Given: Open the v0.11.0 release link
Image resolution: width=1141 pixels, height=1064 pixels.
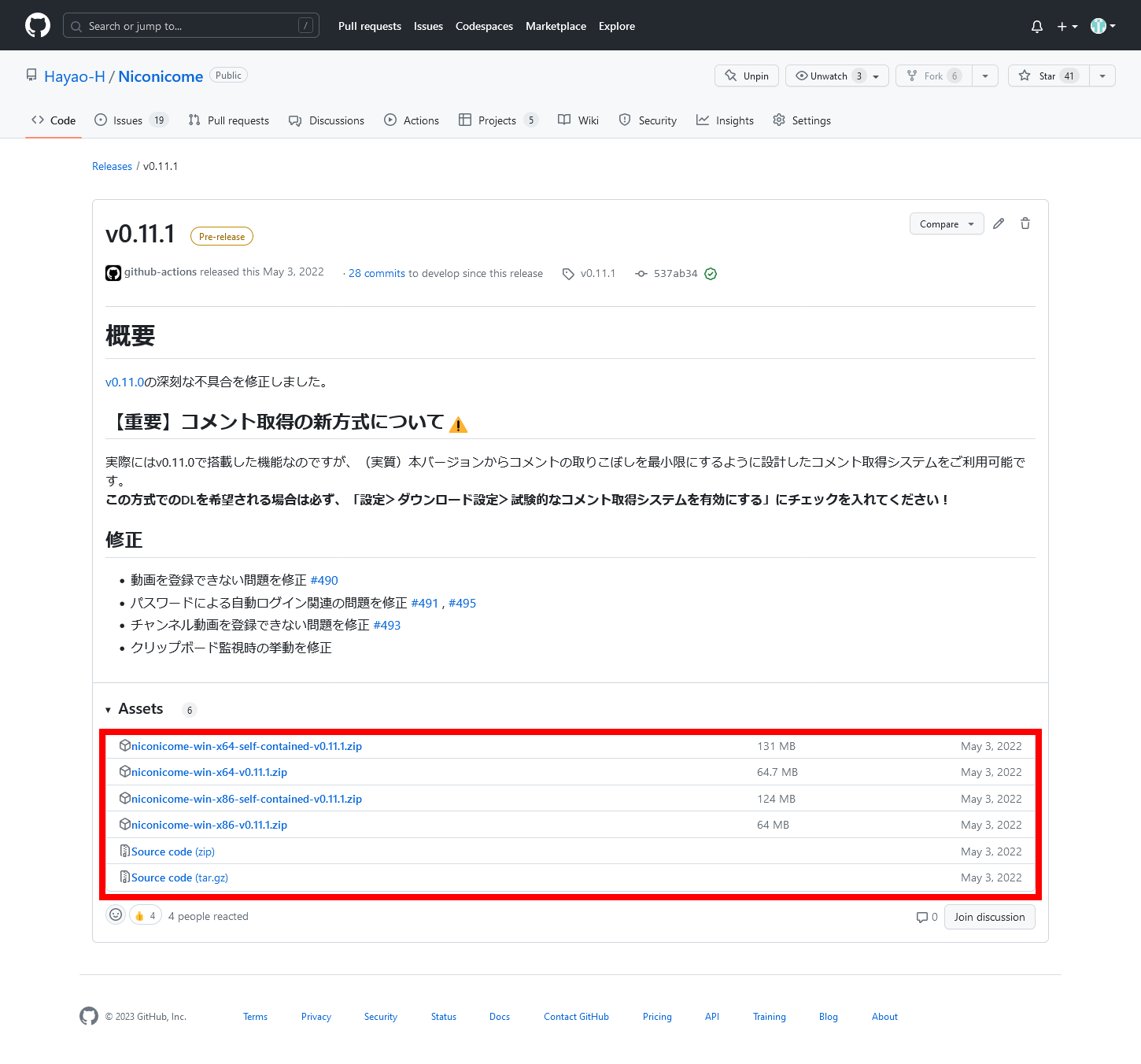Looking at the screenshot, I should pos(125,382).
